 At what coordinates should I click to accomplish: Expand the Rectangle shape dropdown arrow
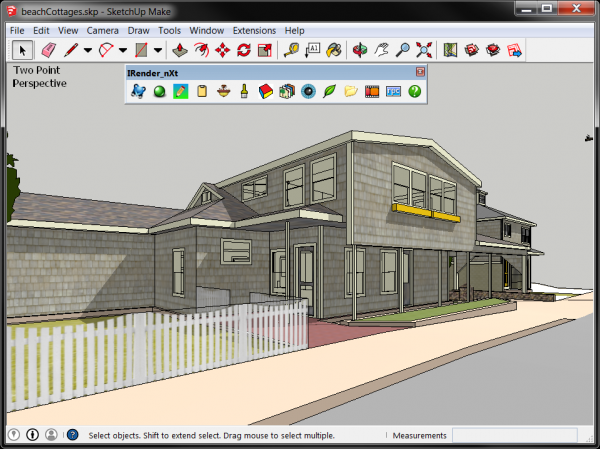click(158, 49)
